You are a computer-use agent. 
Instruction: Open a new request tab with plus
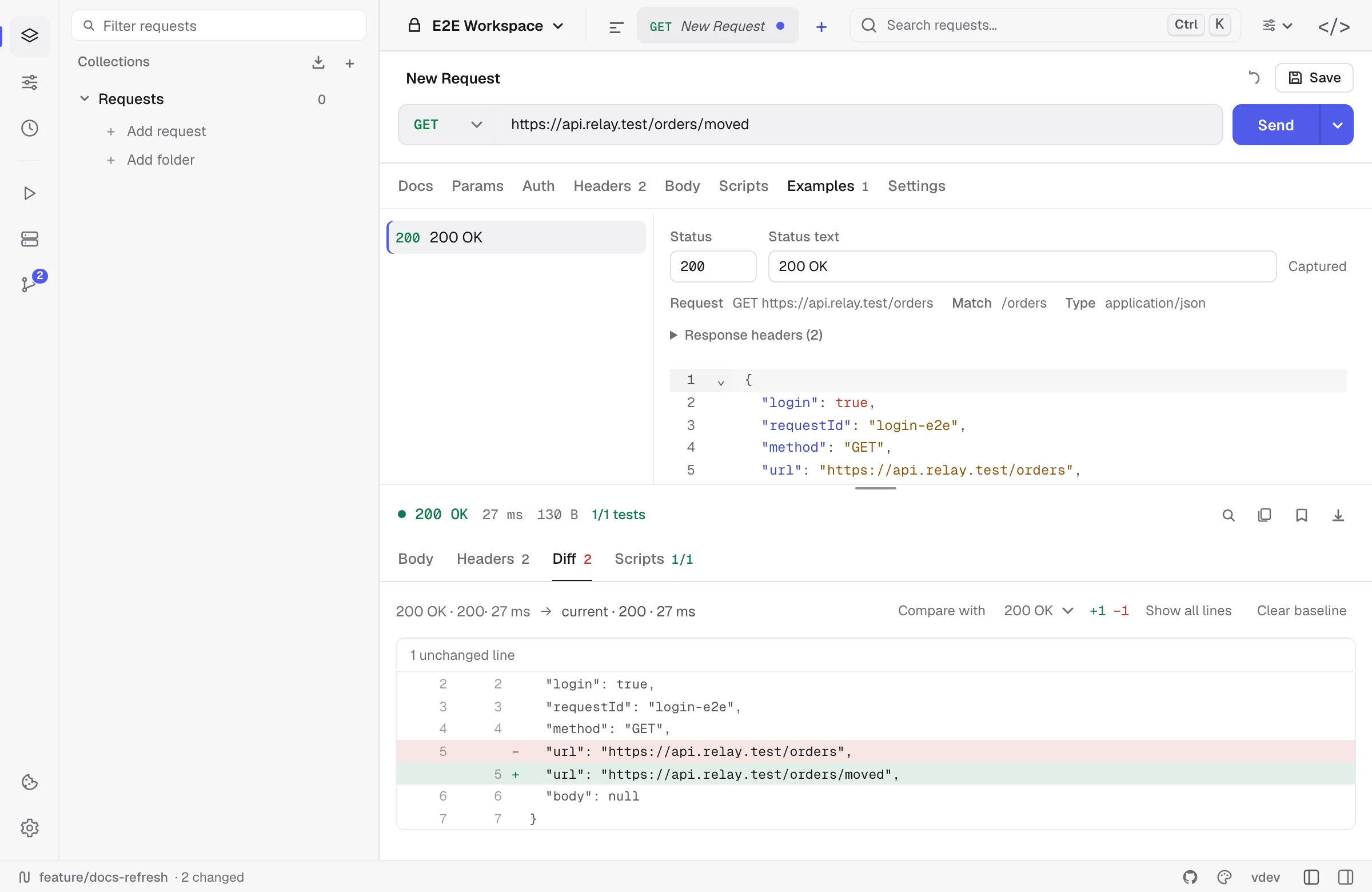tap(821, 26)
